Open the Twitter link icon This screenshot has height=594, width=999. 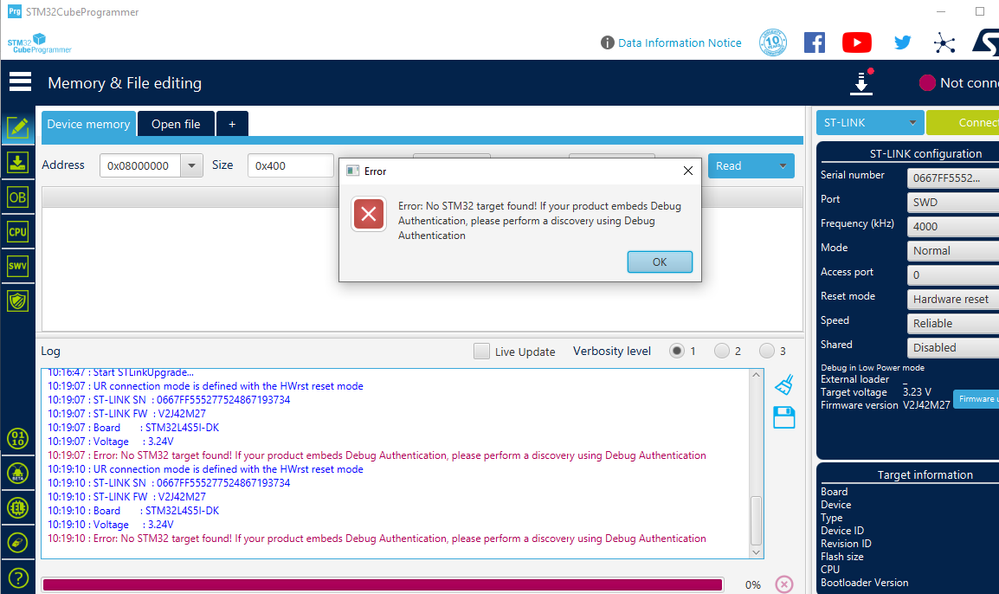click(x=902, y=43)
